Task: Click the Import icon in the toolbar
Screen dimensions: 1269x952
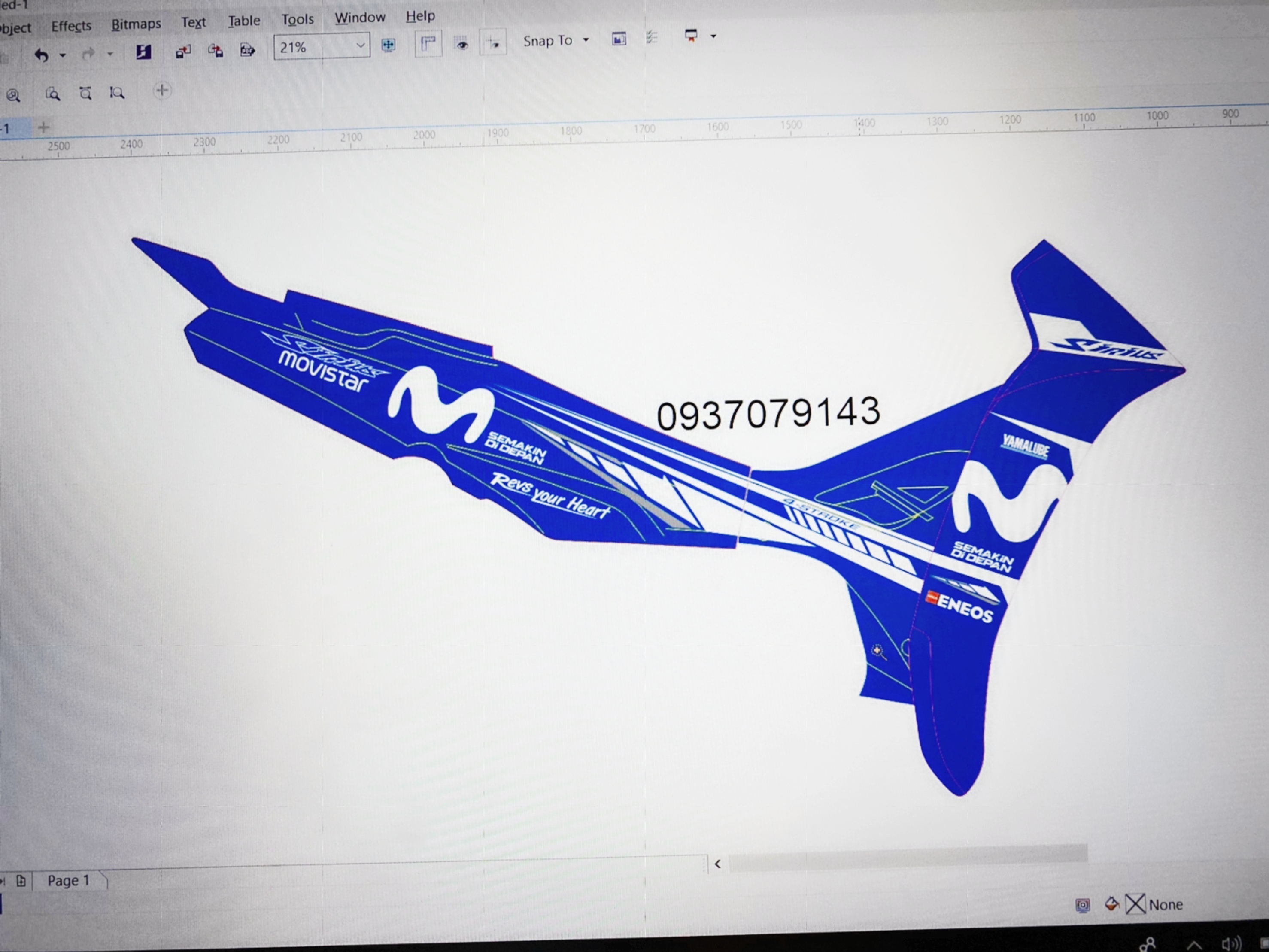Action: click(183, 52)
